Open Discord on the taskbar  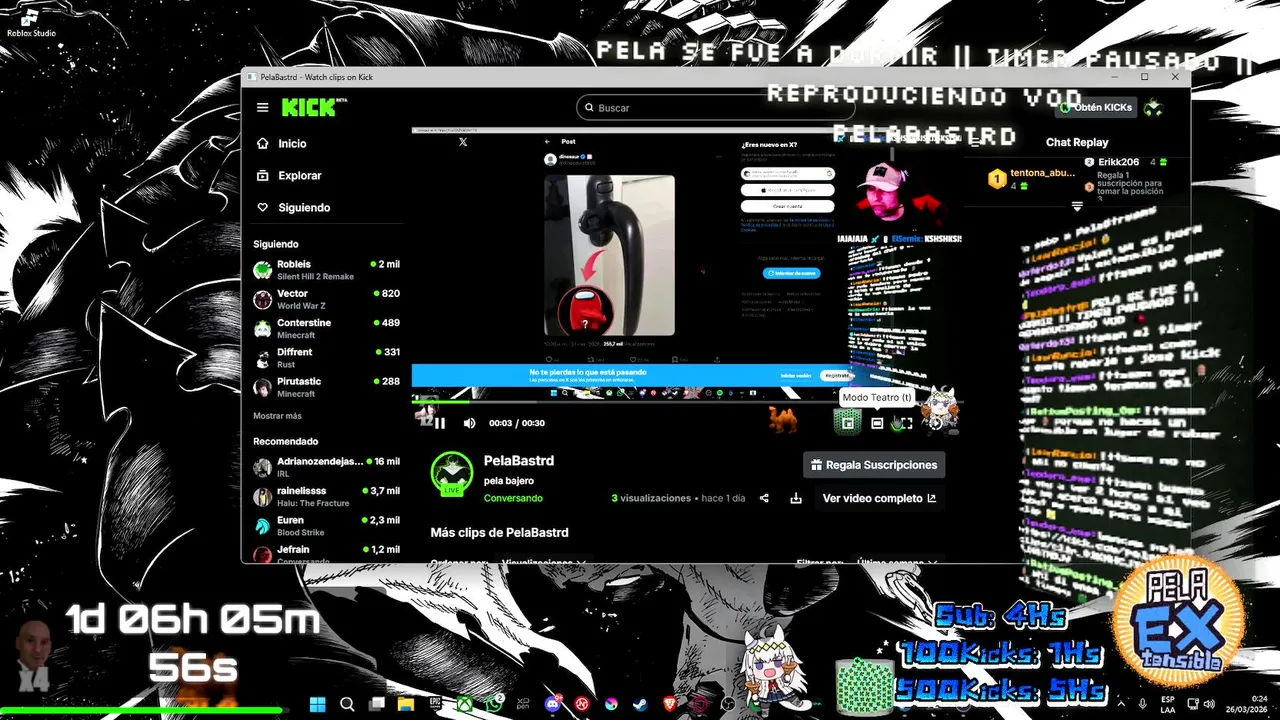point(553,704)
